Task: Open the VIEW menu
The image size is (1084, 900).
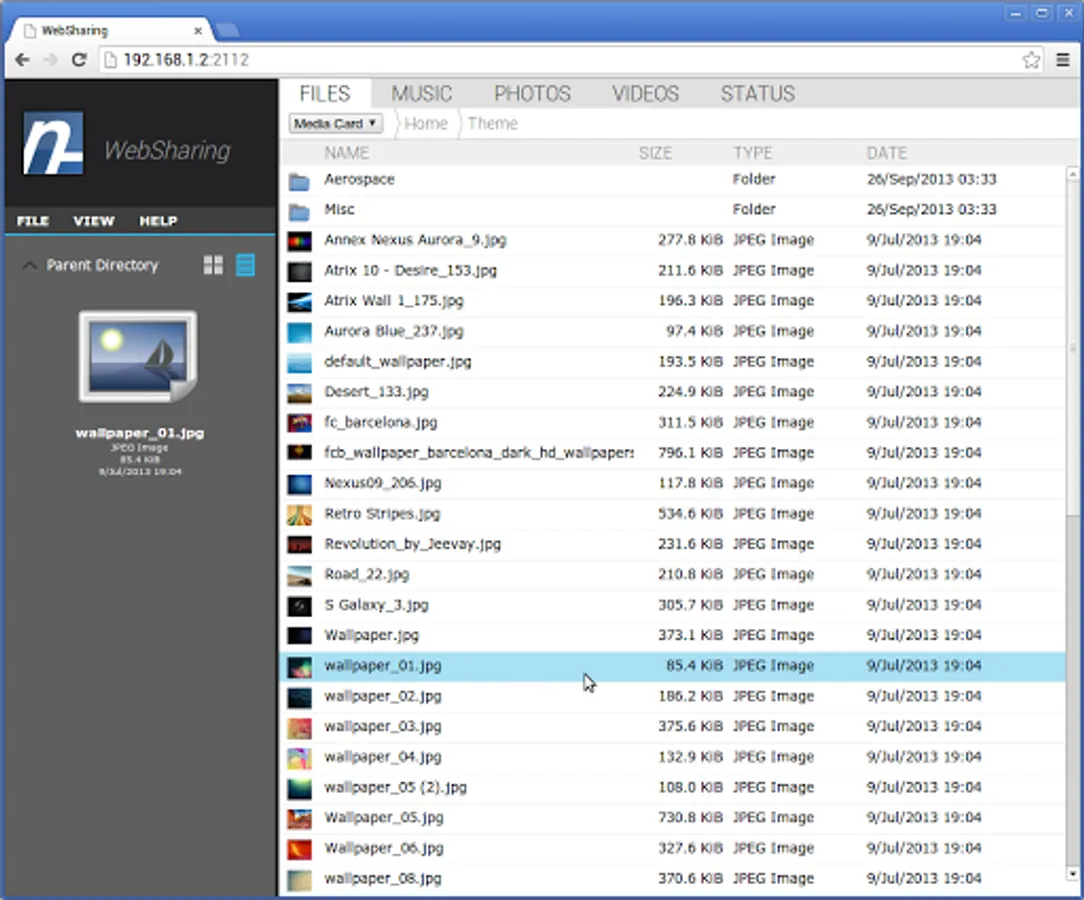Action: (94, 221)
